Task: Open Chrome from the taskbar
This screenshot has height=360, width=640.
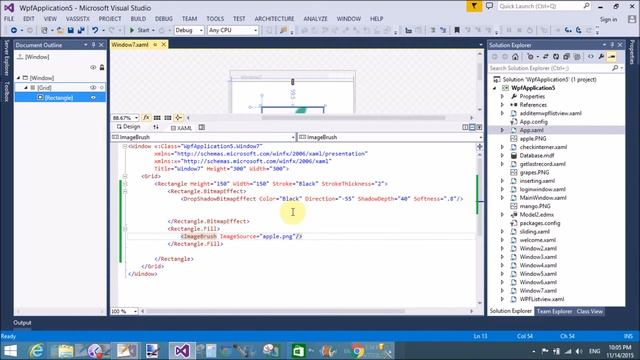Action: pyautogui.click(x=358, y=351)
